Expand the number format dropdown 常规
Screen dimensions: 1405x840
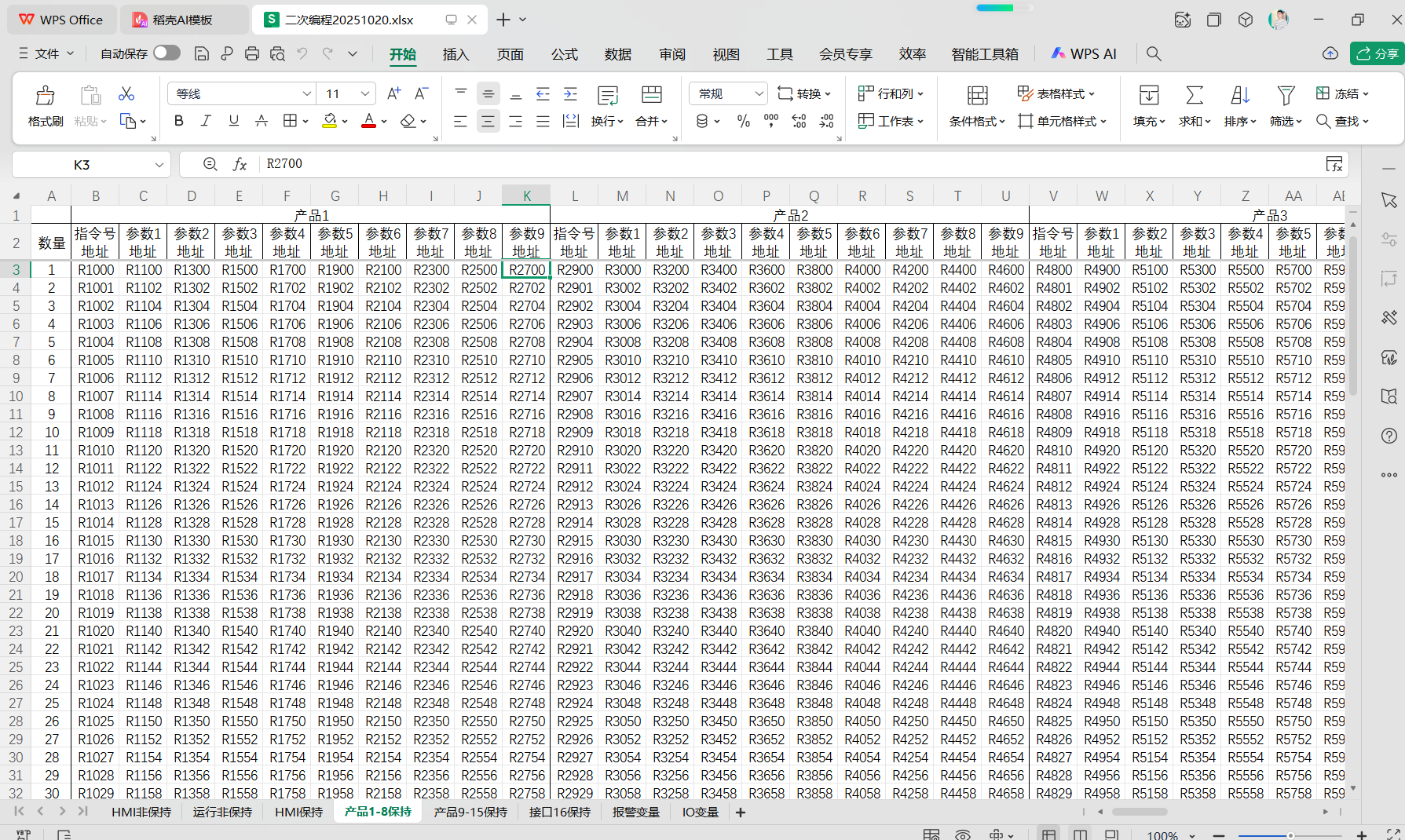point(759,94)
